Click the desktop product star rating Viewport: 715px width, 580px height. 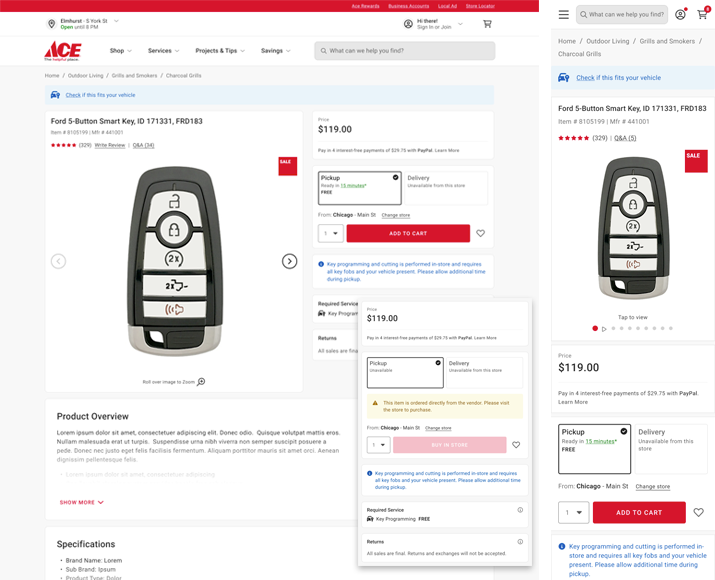(63, 145)
